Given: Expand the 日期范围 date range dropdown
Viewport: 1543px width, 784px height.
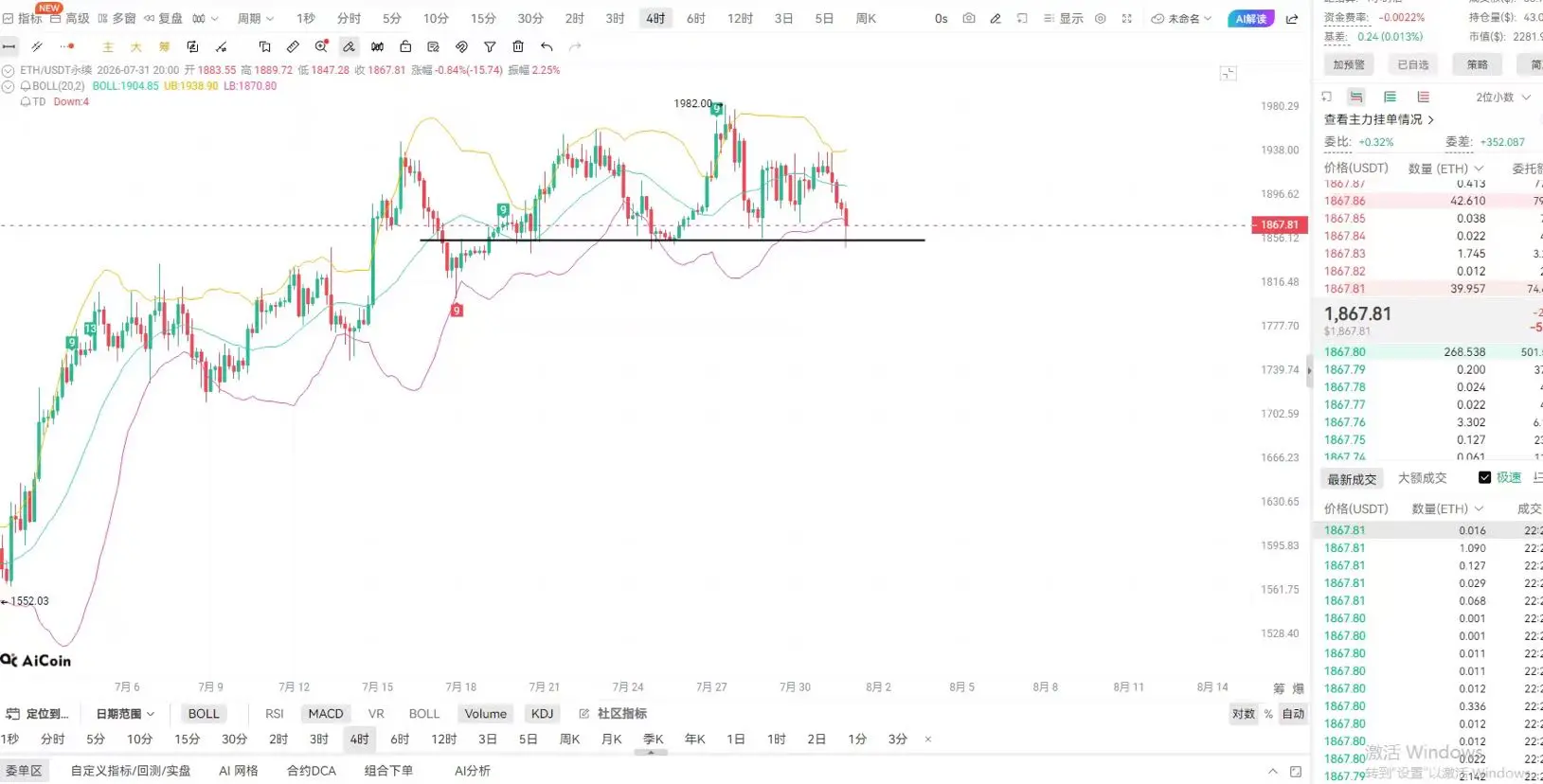Looking at the screenshot, I should point(125,714).
